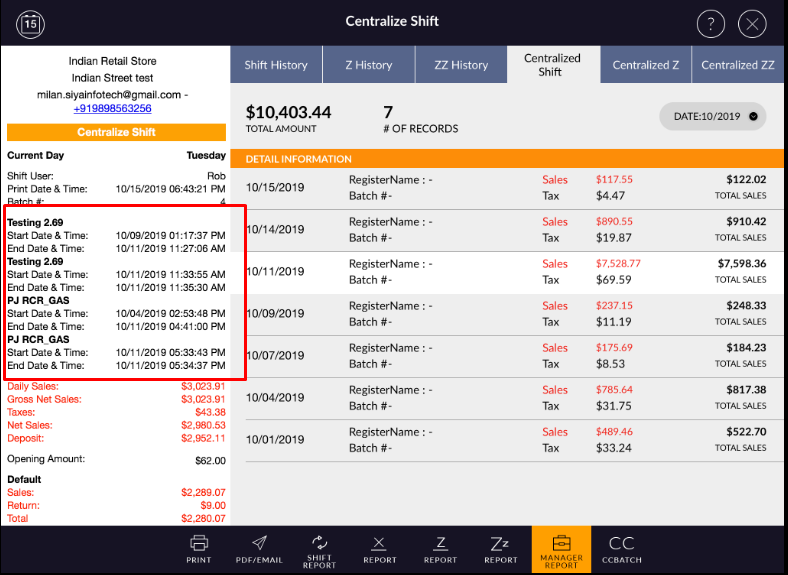
Task: Go to the Centralized Z tab
Action: pos(645,65)
